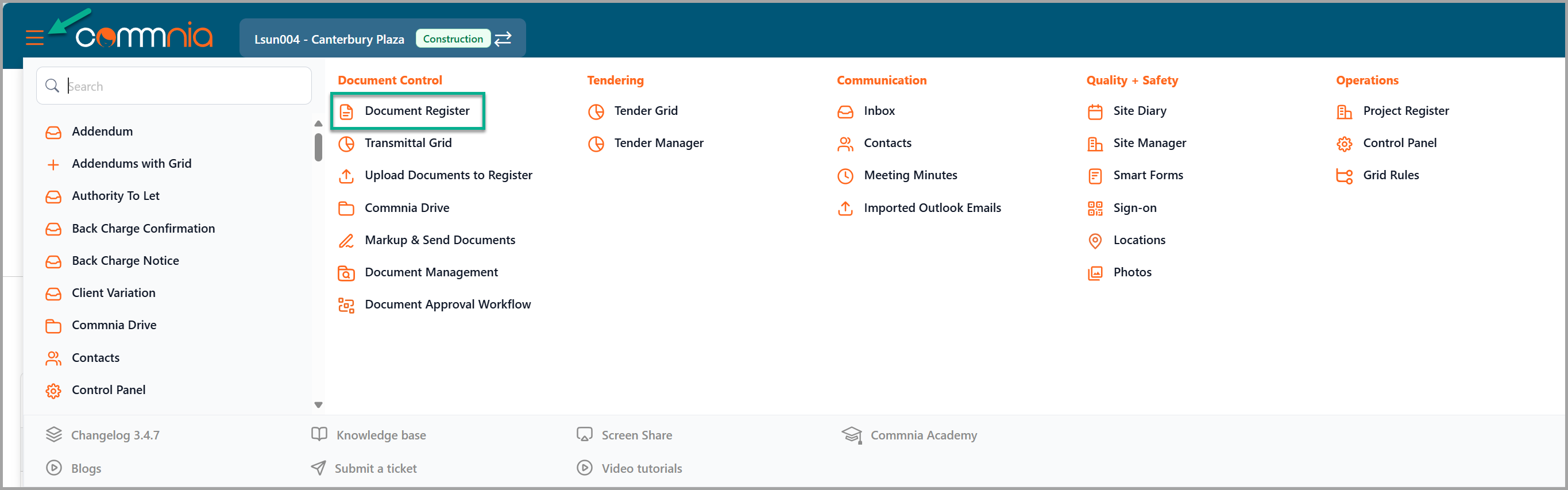1568x490 pixels.
Task: Select Back Charge Notice
Action: point(125,261)
